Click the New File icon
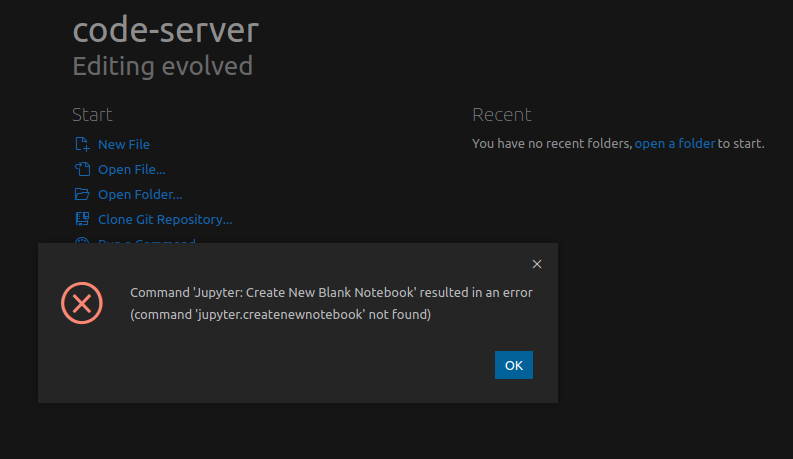The height and width of the screenshot is (459, 793). point(82,144)
